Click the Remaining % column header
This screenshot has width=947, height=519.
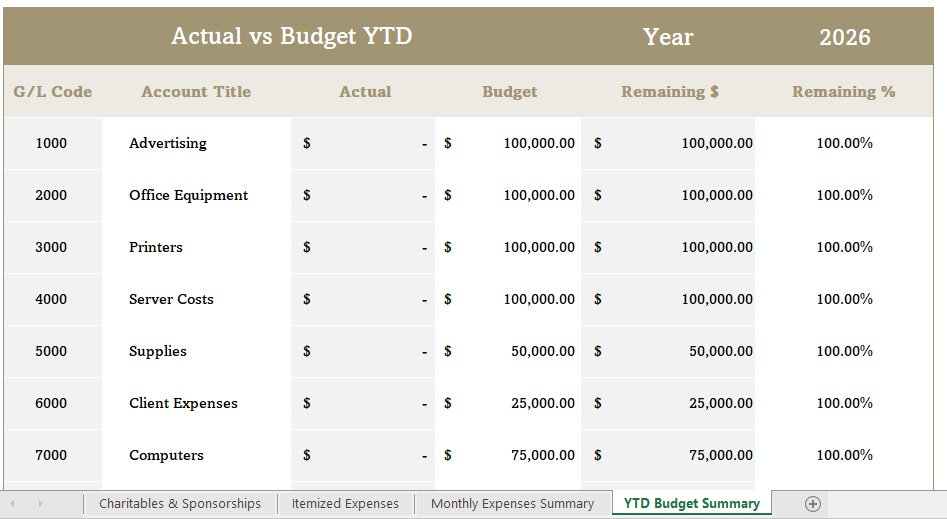click(844, 91)
